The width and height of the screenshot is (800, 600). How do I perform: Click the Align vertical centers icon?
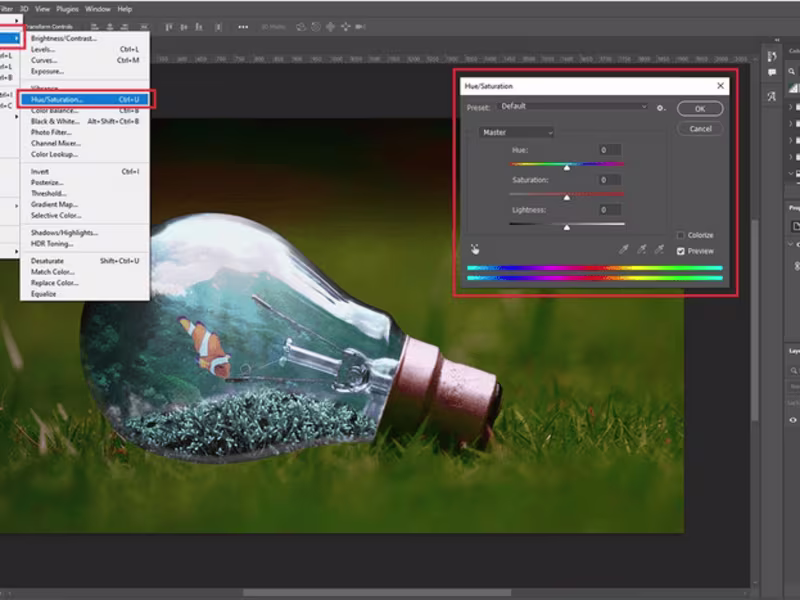pos(184,27)
